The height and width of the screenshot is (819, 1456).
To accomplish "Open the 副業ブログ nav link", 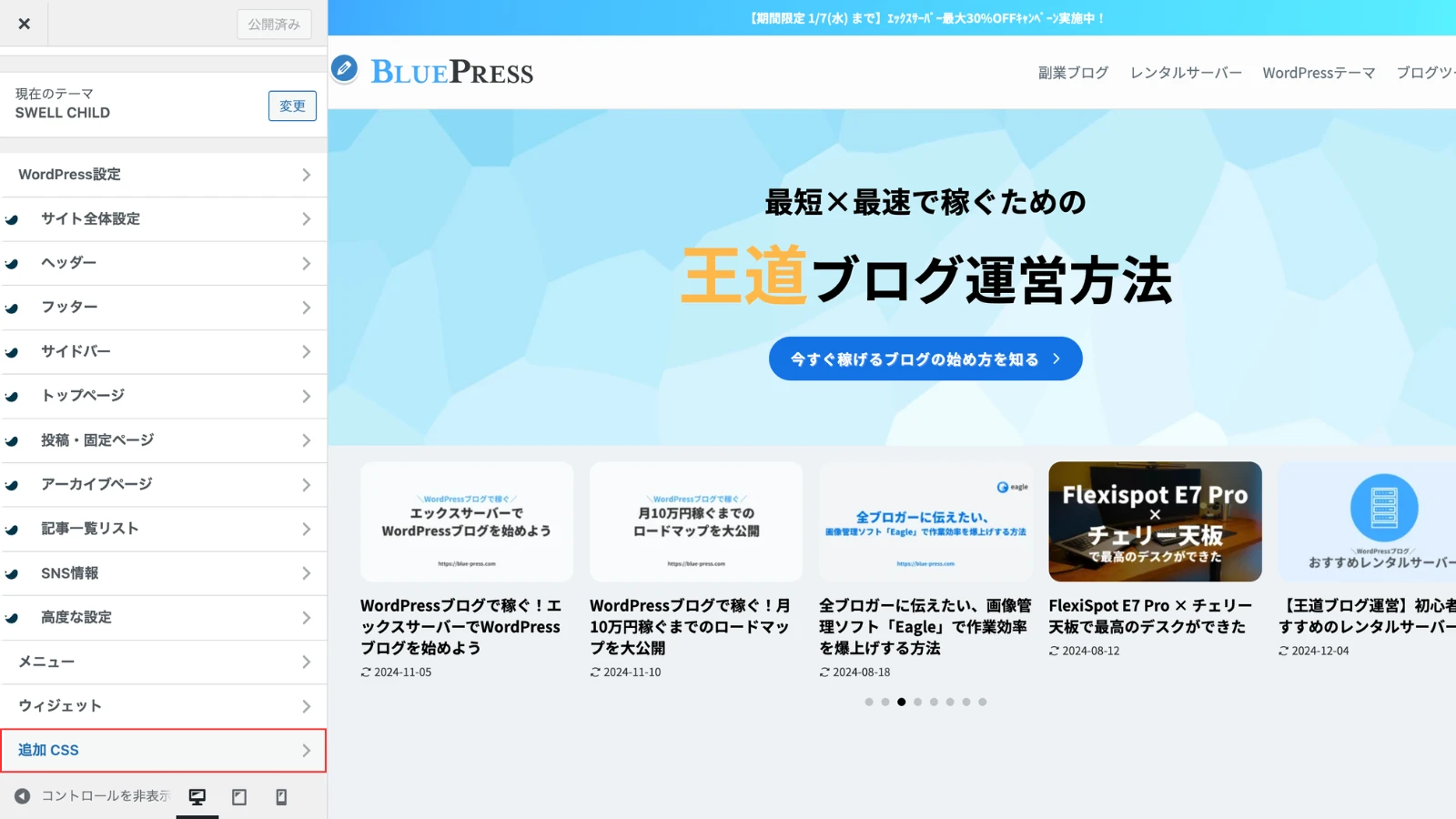I will point(1073,73).
